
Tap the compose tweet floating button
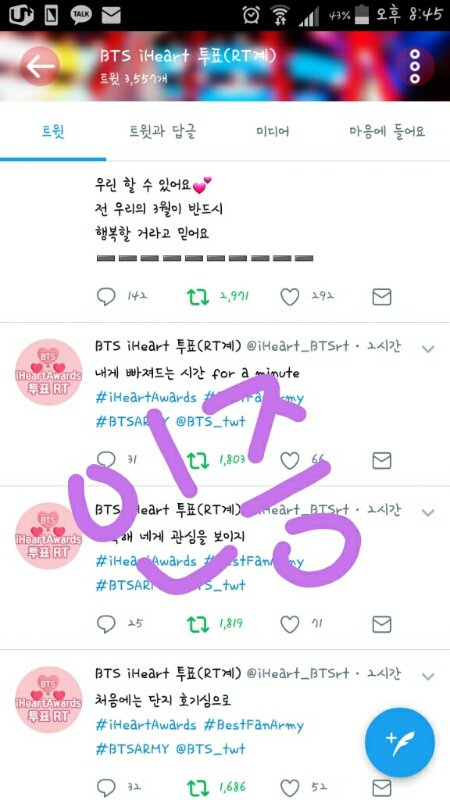(x=401, y=742)
